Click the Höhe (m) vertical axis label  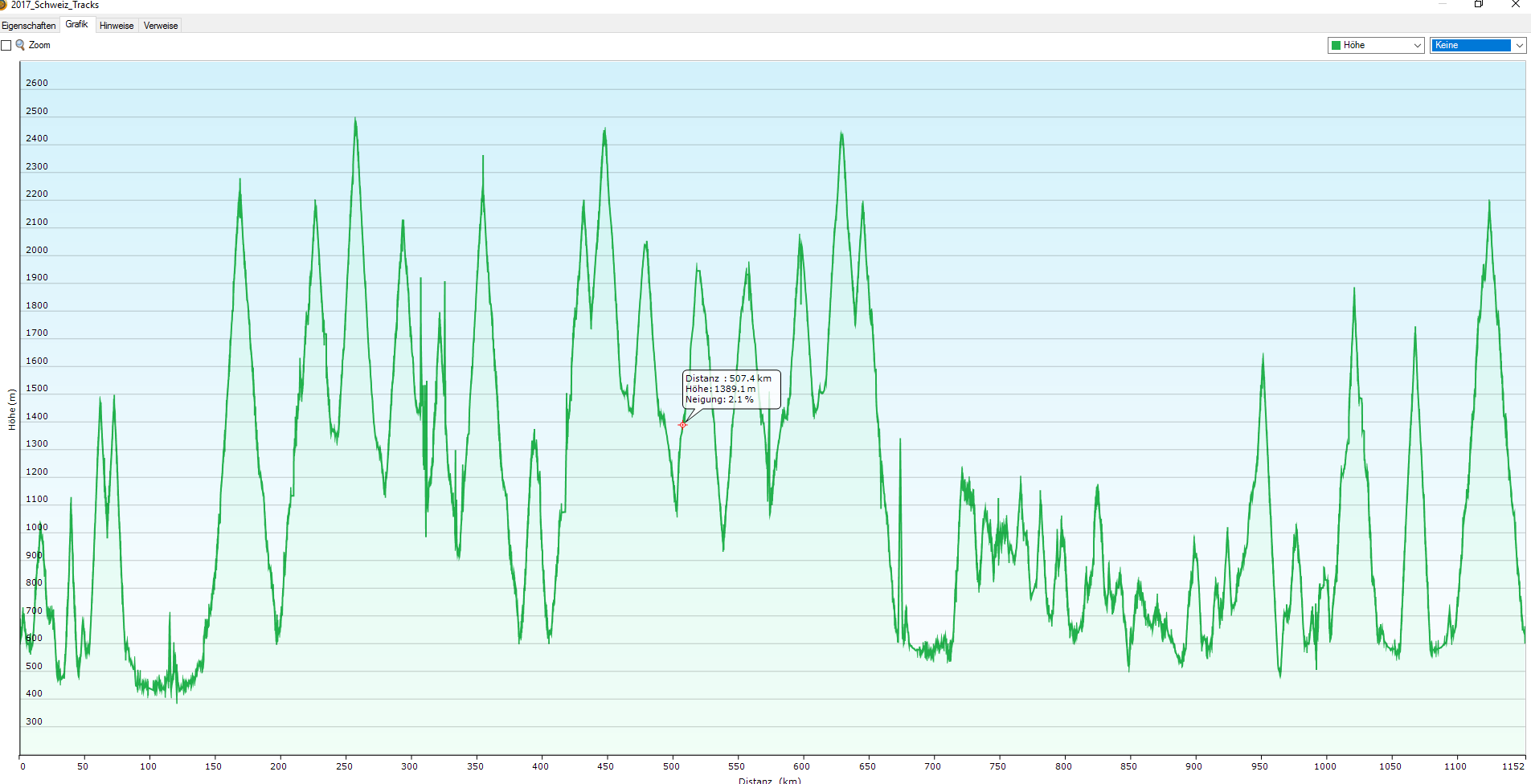pyautogui.click(x=12, y=410)
